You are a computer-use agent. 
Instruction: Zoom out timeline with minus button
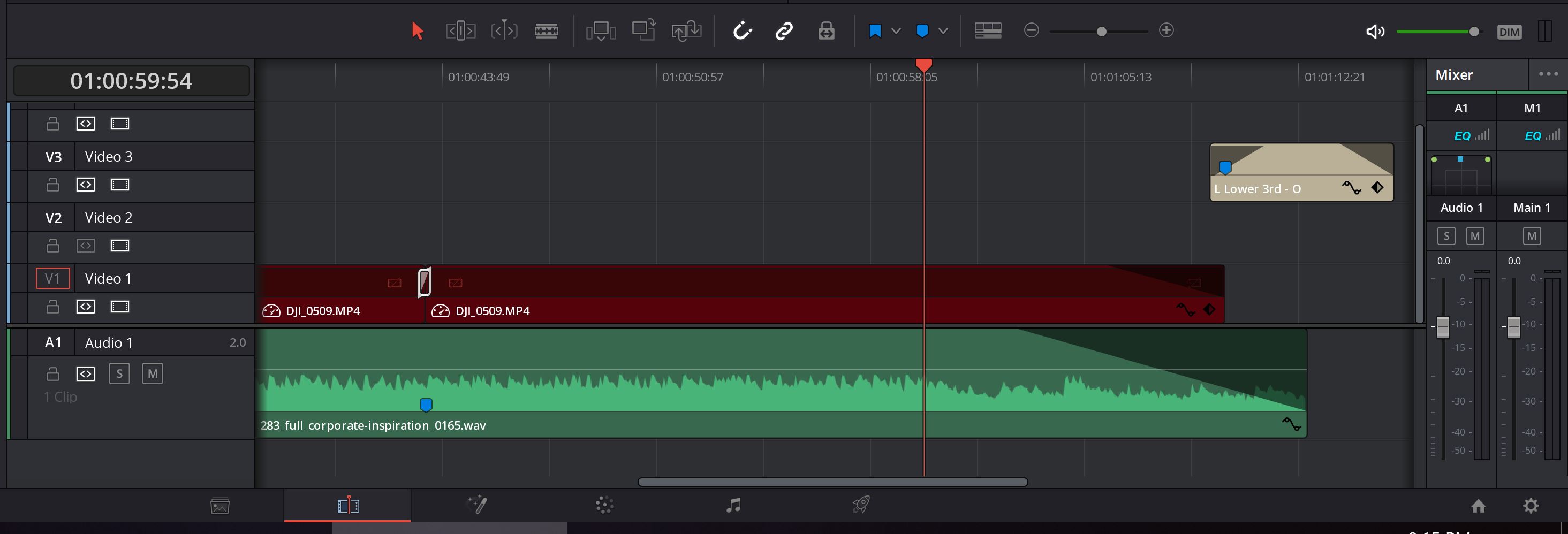1031,30
